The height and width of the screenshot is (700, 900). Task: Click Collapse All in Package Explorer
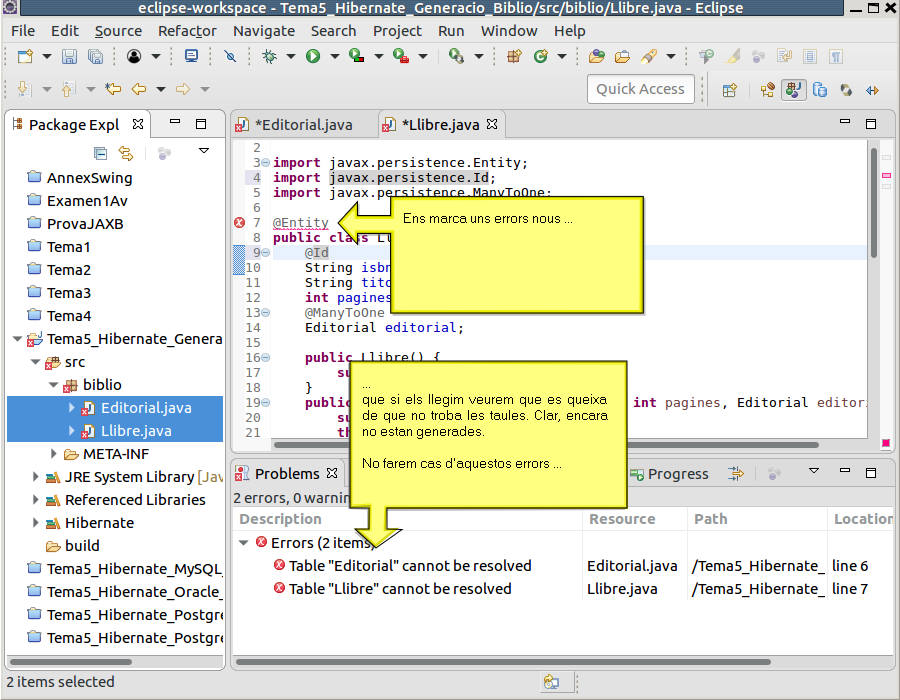coord(100,153)
